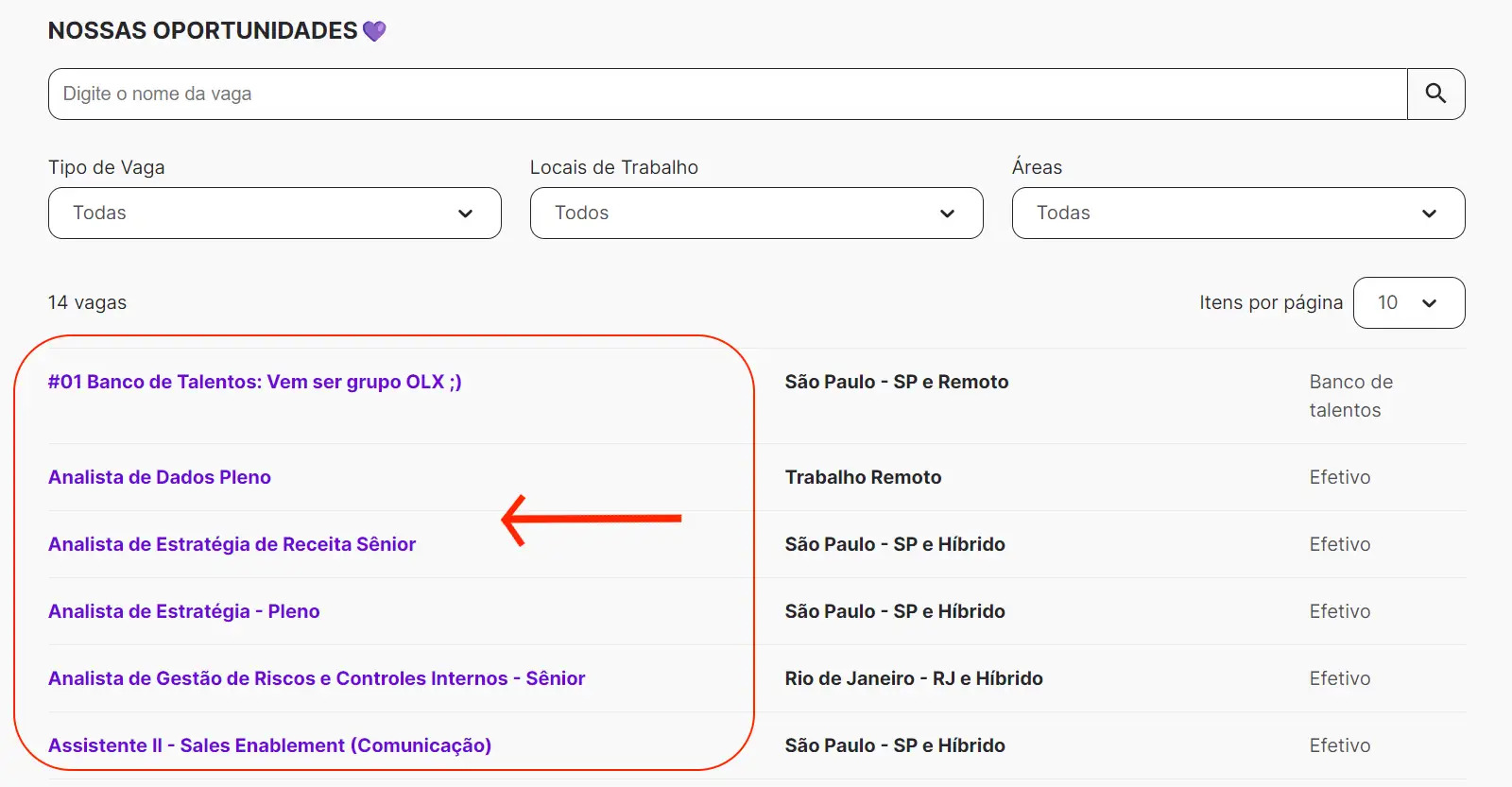1512x787 pixels.
Task: Click São Paulo - SP e Remoto location
Action: 896,382
